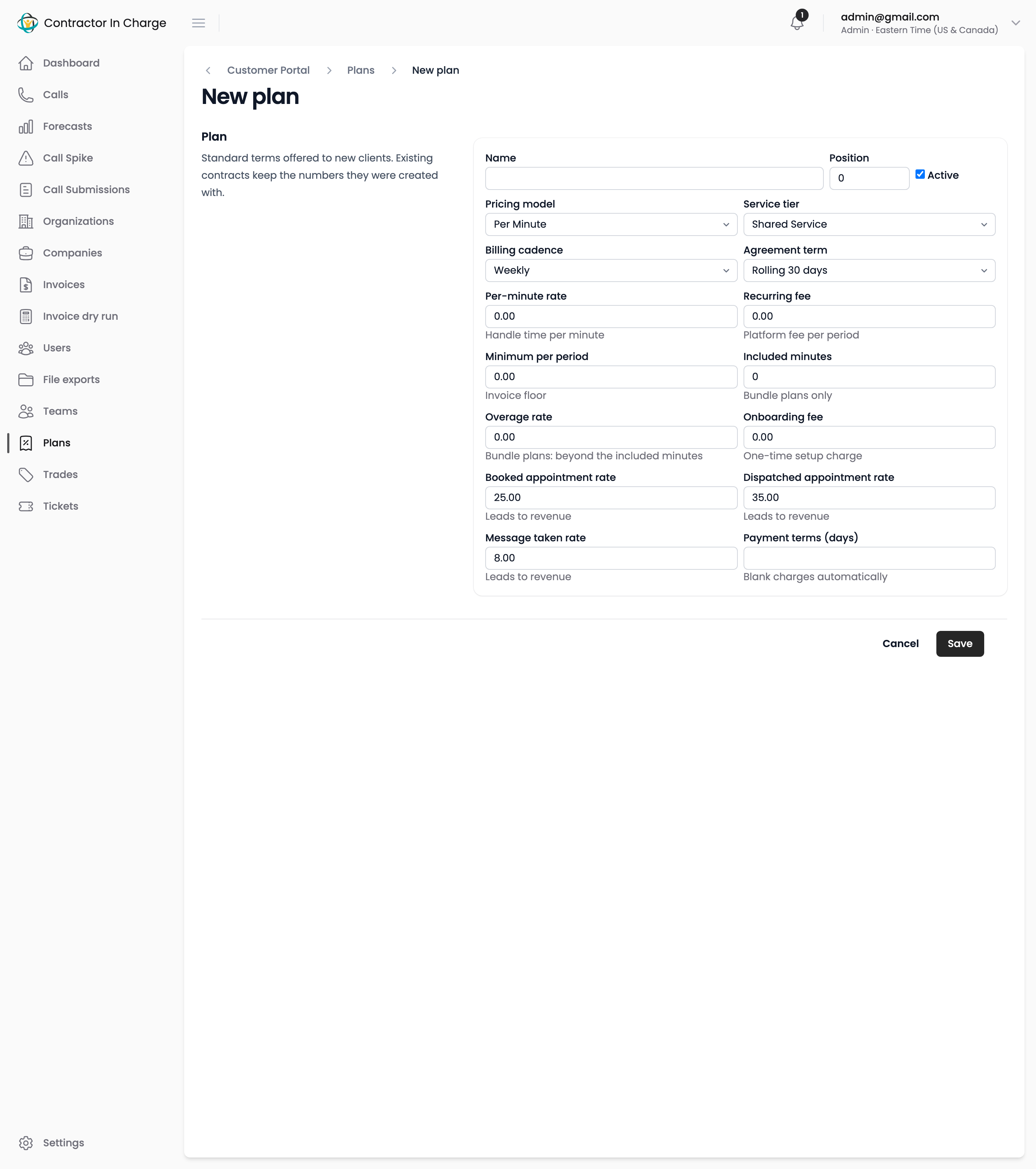
Task: Open the Call Spike warning icon
Action: pyautogui.click(x=26, y=158)
